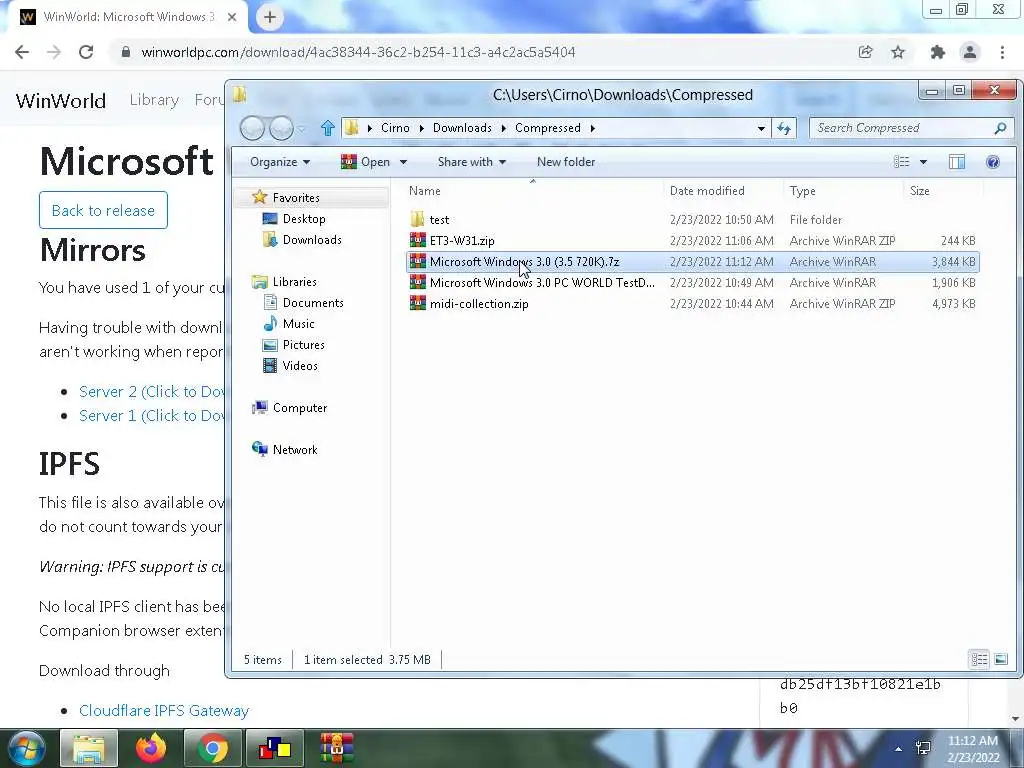Viewport: 1024px width, 768px height.
Task: Click the Windows Start button
Action: coord(26,748)
